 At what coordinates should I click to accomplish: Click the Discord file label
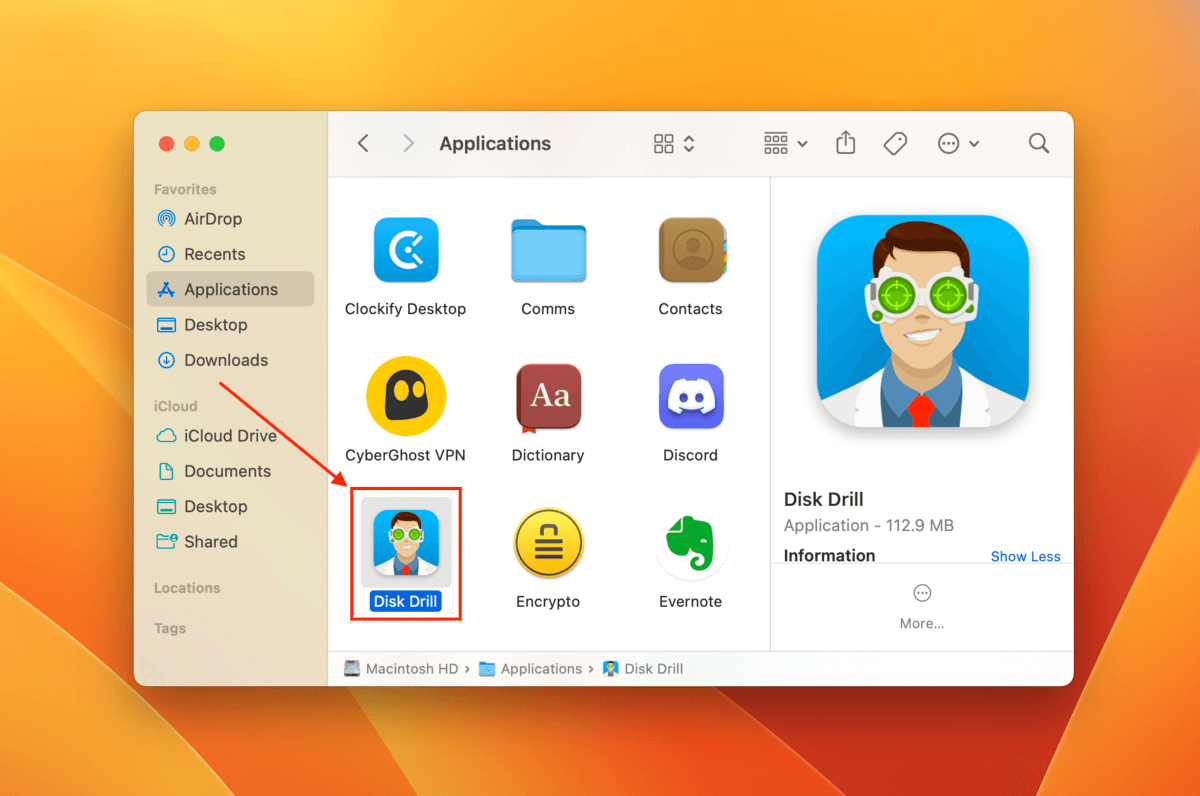tap(691, 455)
